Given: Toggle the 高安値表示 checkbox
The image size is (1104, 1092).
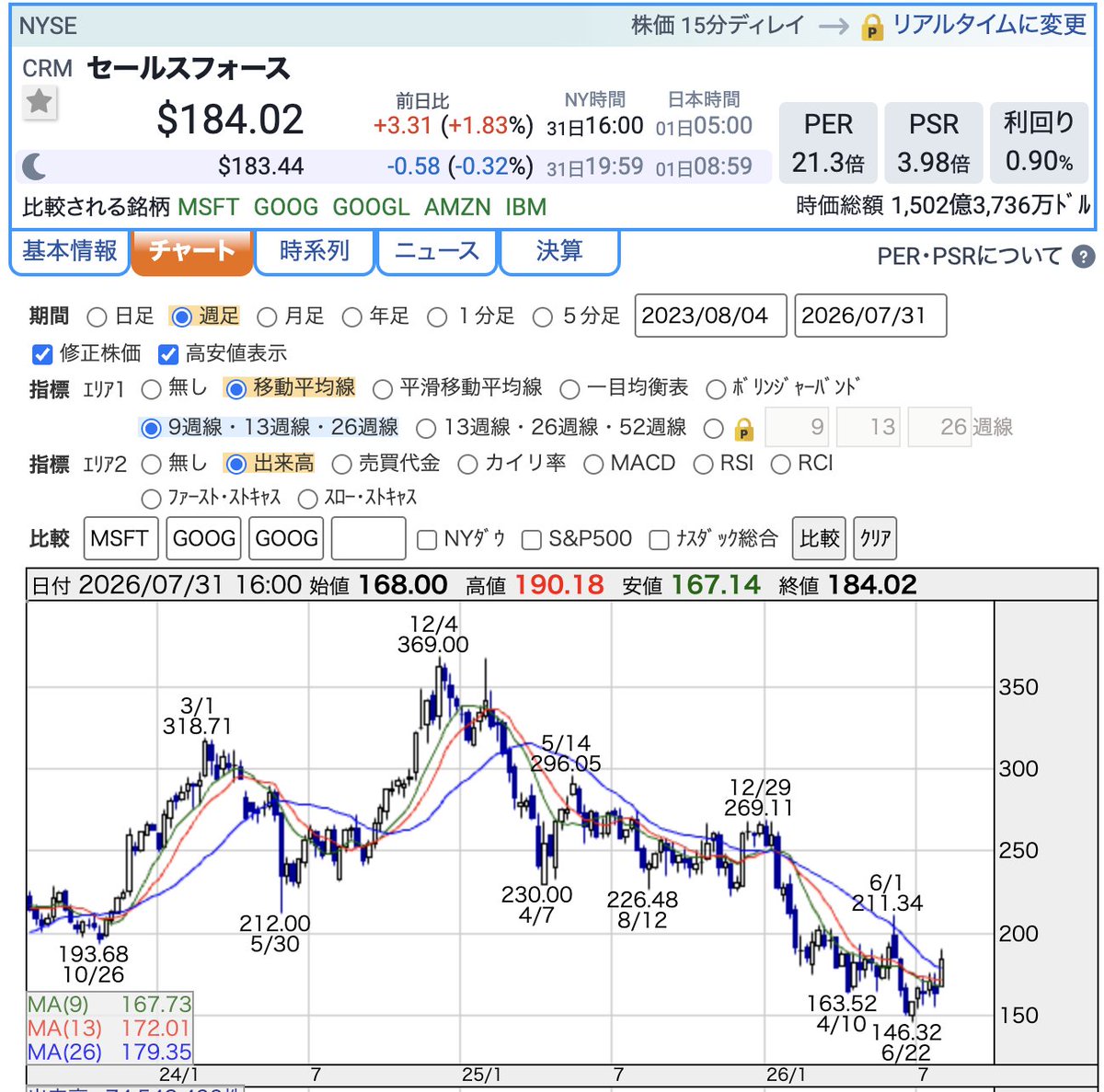Looking at the screenshot, I should pos(167,354).
